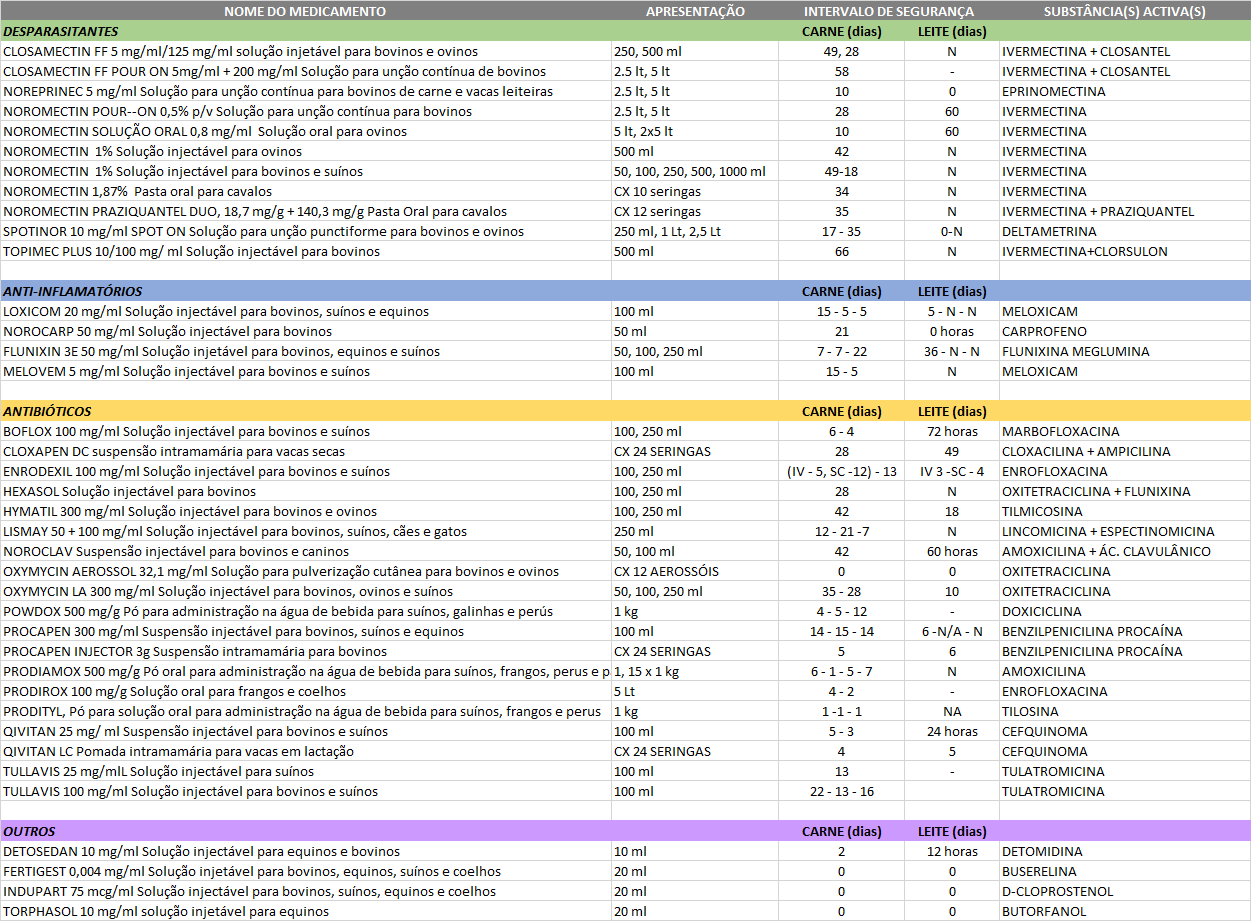Click the SUBSTÂNCIA(S) ACTIVA(S) header
Image resolution: width=1251 pixels, height=921 pixels.
1125,11
